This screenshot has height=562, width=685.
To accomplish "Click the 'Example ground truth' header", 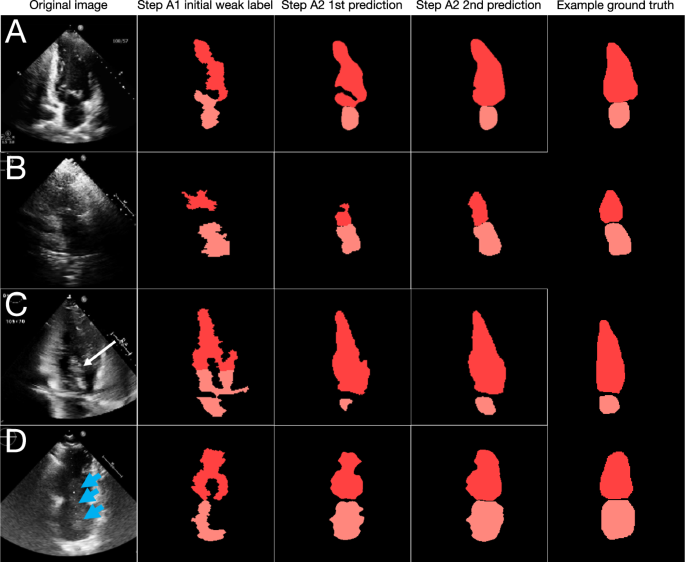I will (x=615, y=6).
